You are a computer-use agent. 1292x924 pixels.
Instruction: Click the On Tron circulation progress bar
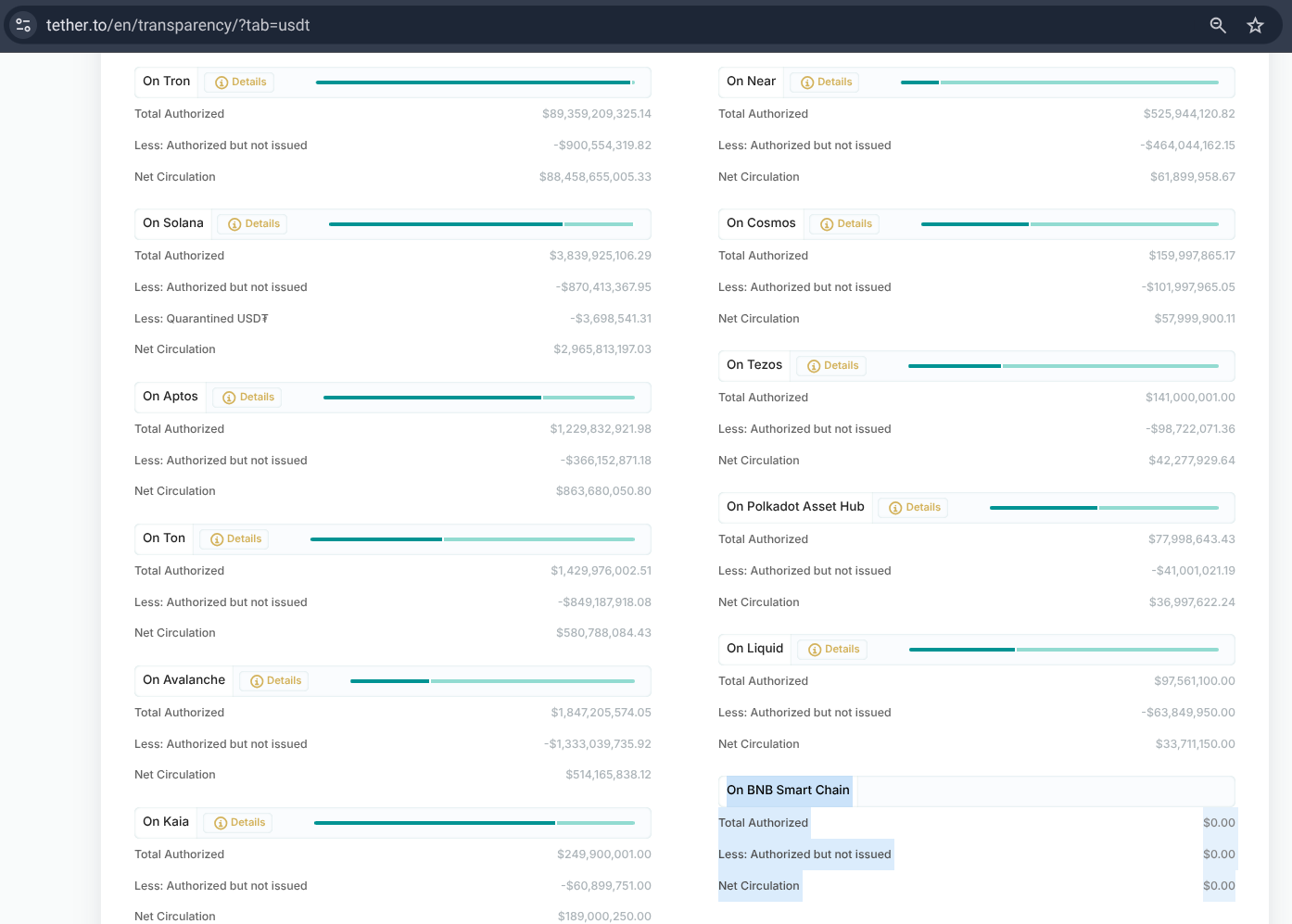[x=475, y=82]
